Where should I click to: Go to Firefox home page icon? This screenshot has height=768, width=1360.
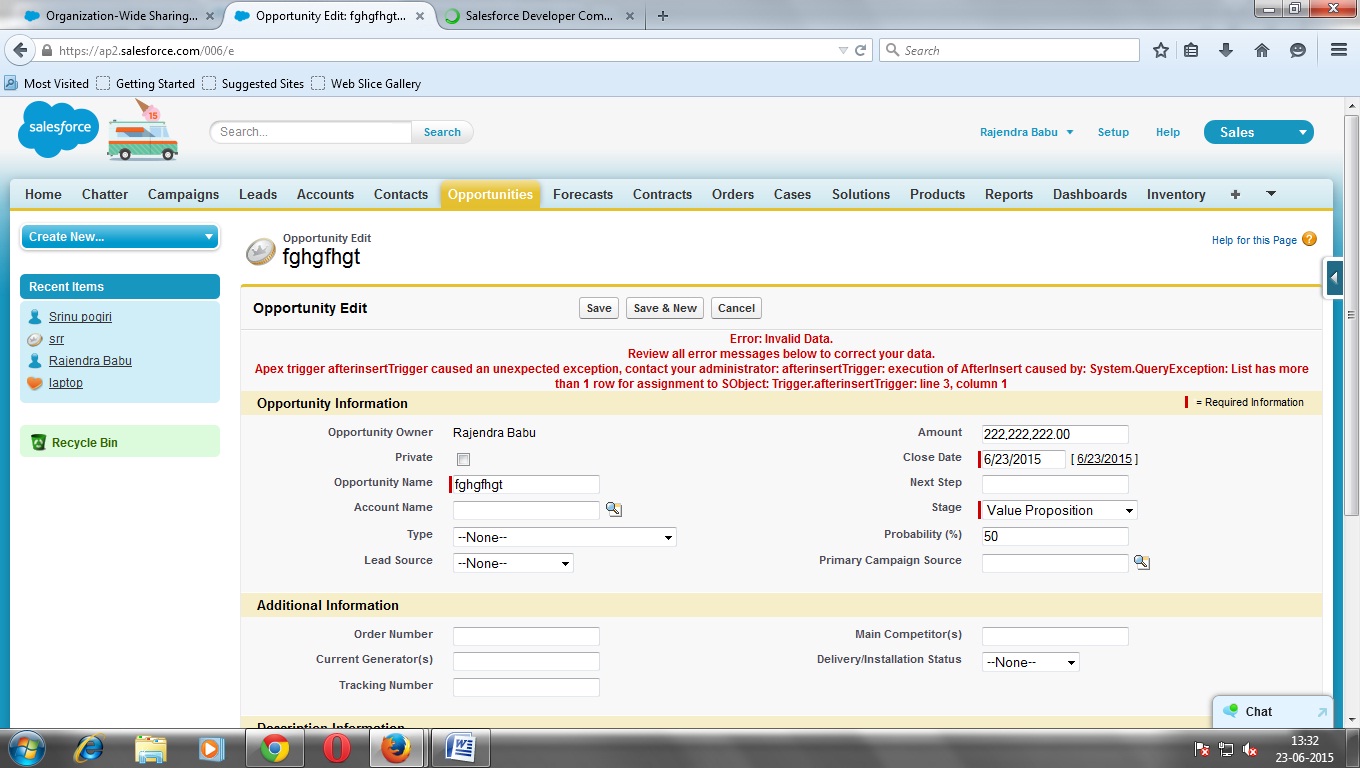click(1261, 50)
